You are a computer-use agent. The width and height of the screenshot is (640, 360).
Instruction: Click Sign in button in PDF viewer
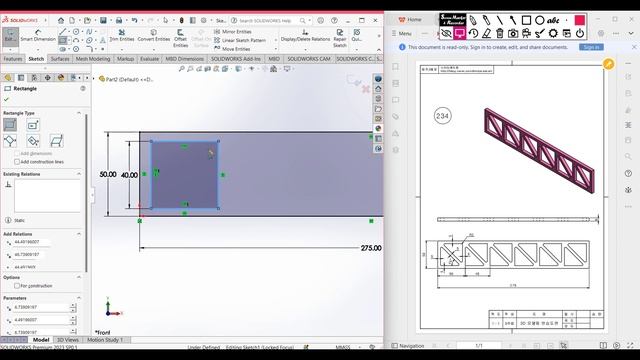pos(591,47)
